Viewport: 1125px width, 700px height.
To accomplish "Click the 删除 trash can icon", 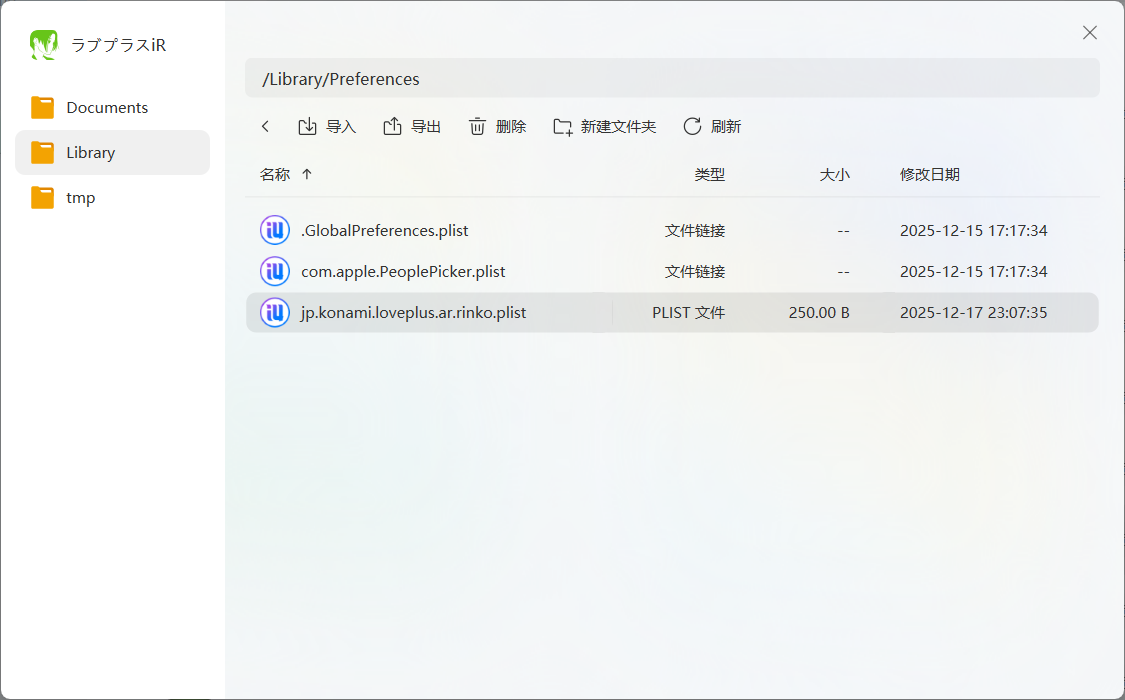I will click(477, 127).
